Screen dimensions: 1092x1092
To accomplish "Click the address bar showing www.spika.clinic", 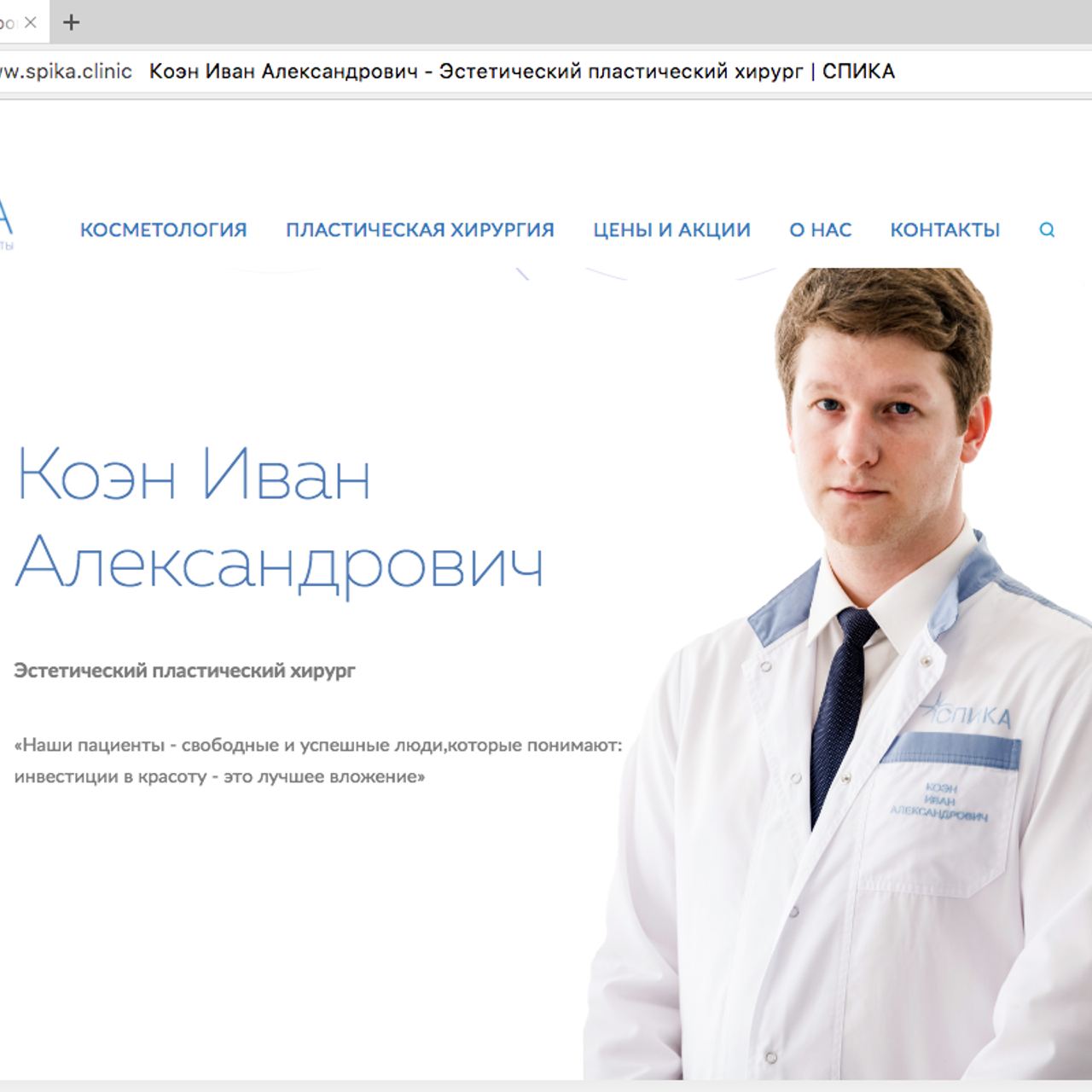I will [60, 72].
